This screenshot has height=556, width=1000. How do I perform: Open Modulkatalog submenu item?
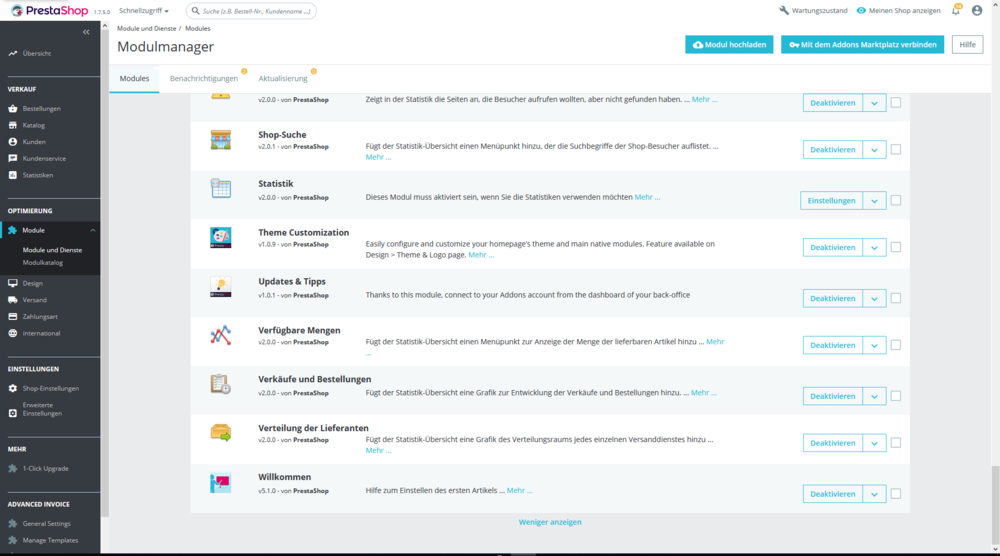[43, 263]
